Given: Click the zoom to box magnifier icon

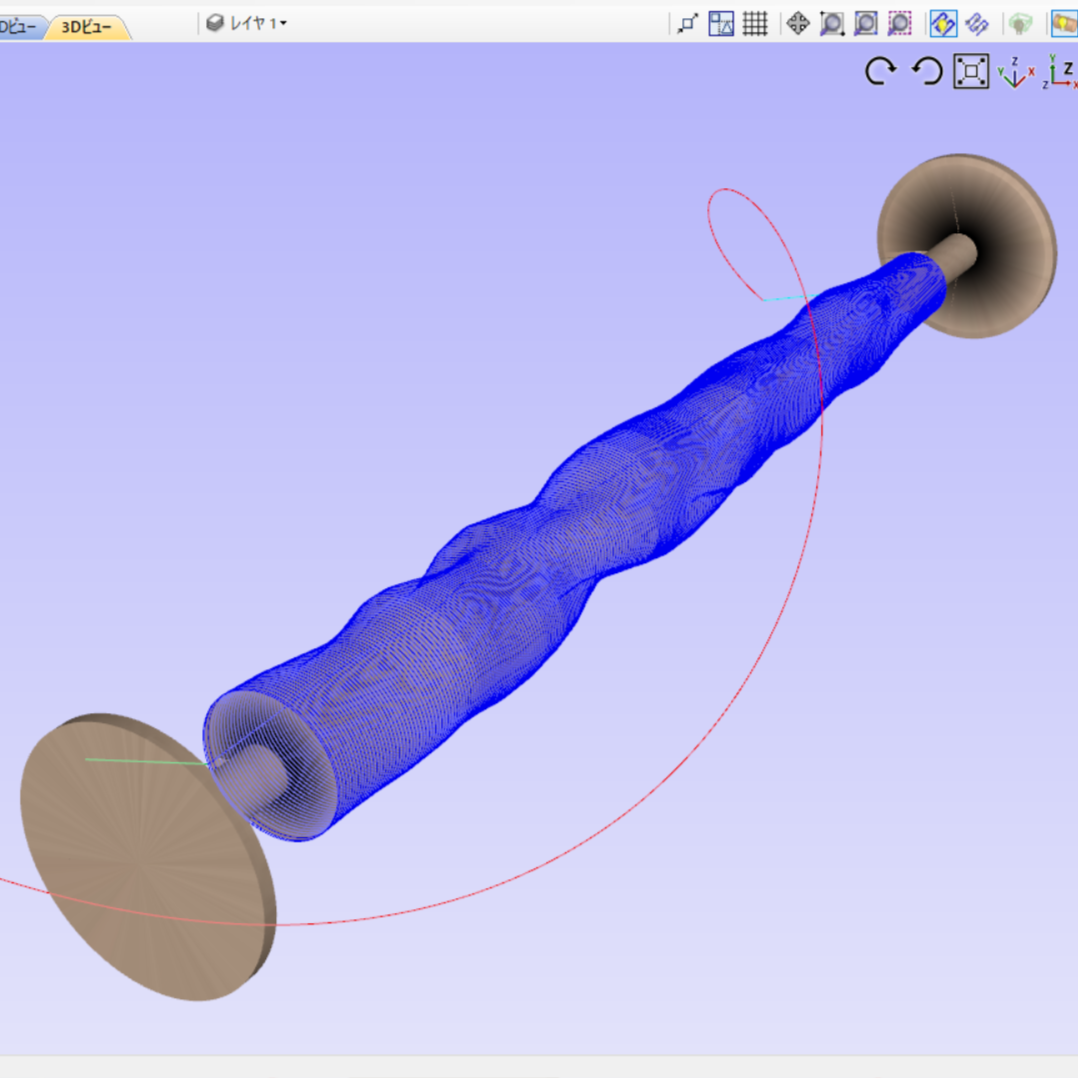Looking at the screenshot, I should (832, 24).
